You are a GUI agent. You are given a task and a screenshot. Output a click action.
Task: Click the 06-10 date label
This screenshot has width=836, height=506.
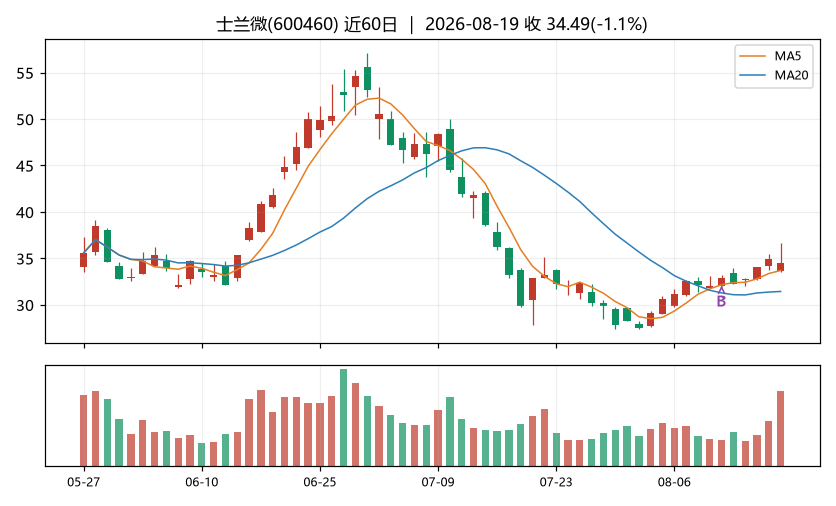click(x=202, y=483)
